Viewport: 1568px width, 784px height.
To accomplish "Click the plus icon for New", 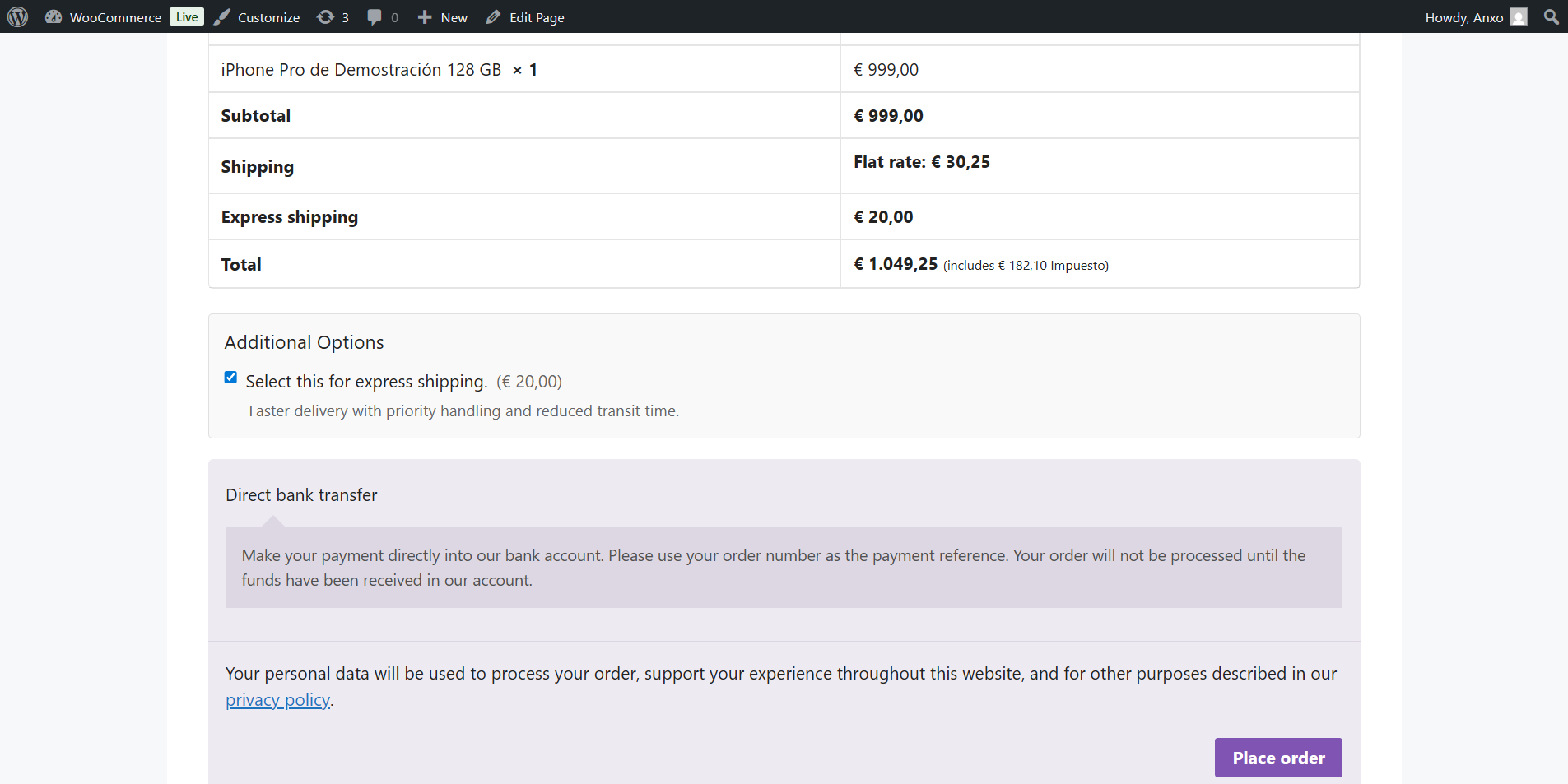I will click(425, 17).
